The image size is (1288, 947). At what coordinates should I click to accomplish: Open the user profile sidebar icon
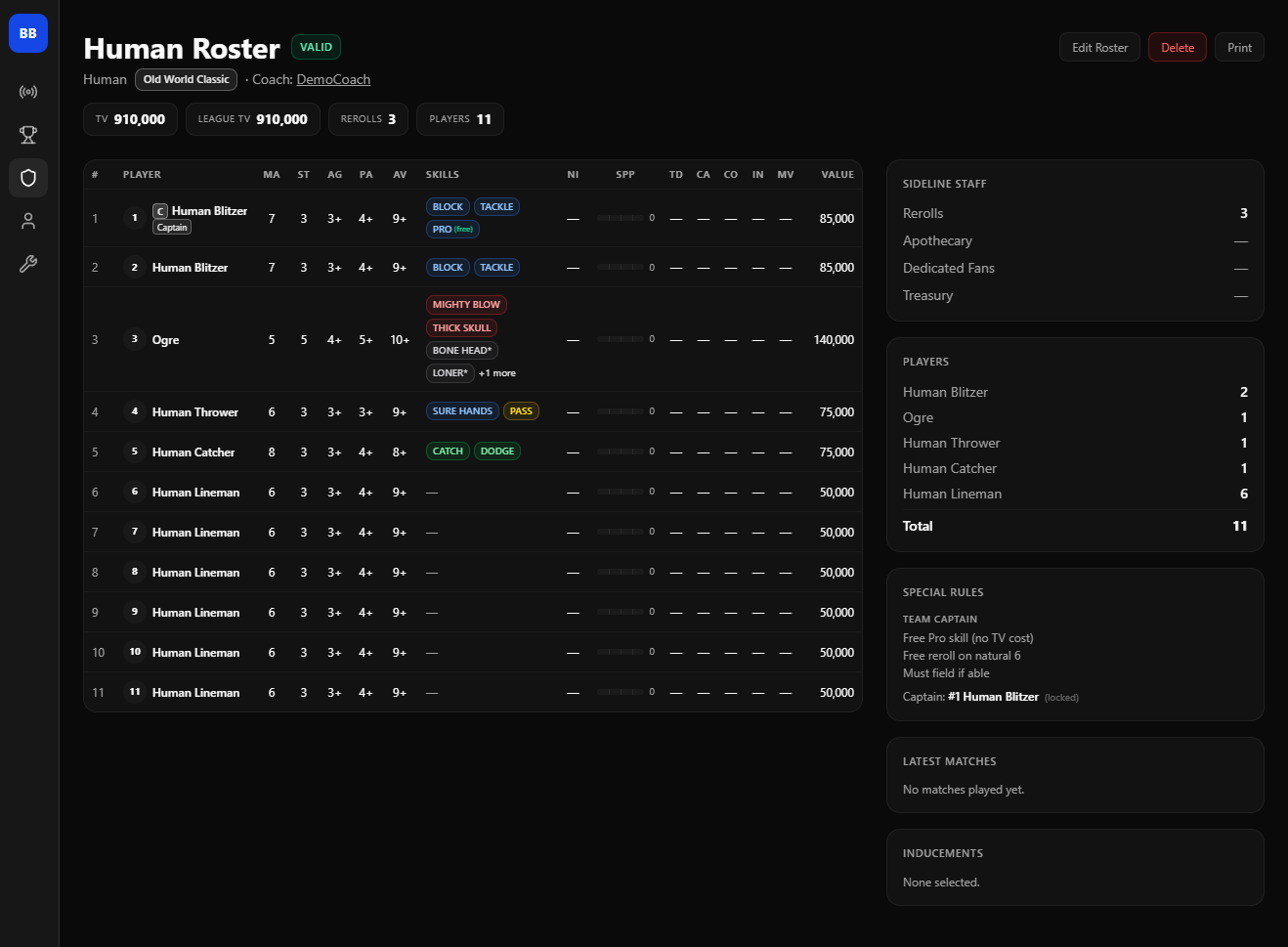coord(28,221)
